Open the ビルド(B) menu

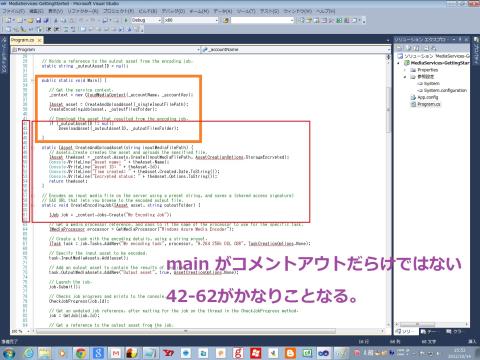148,11
